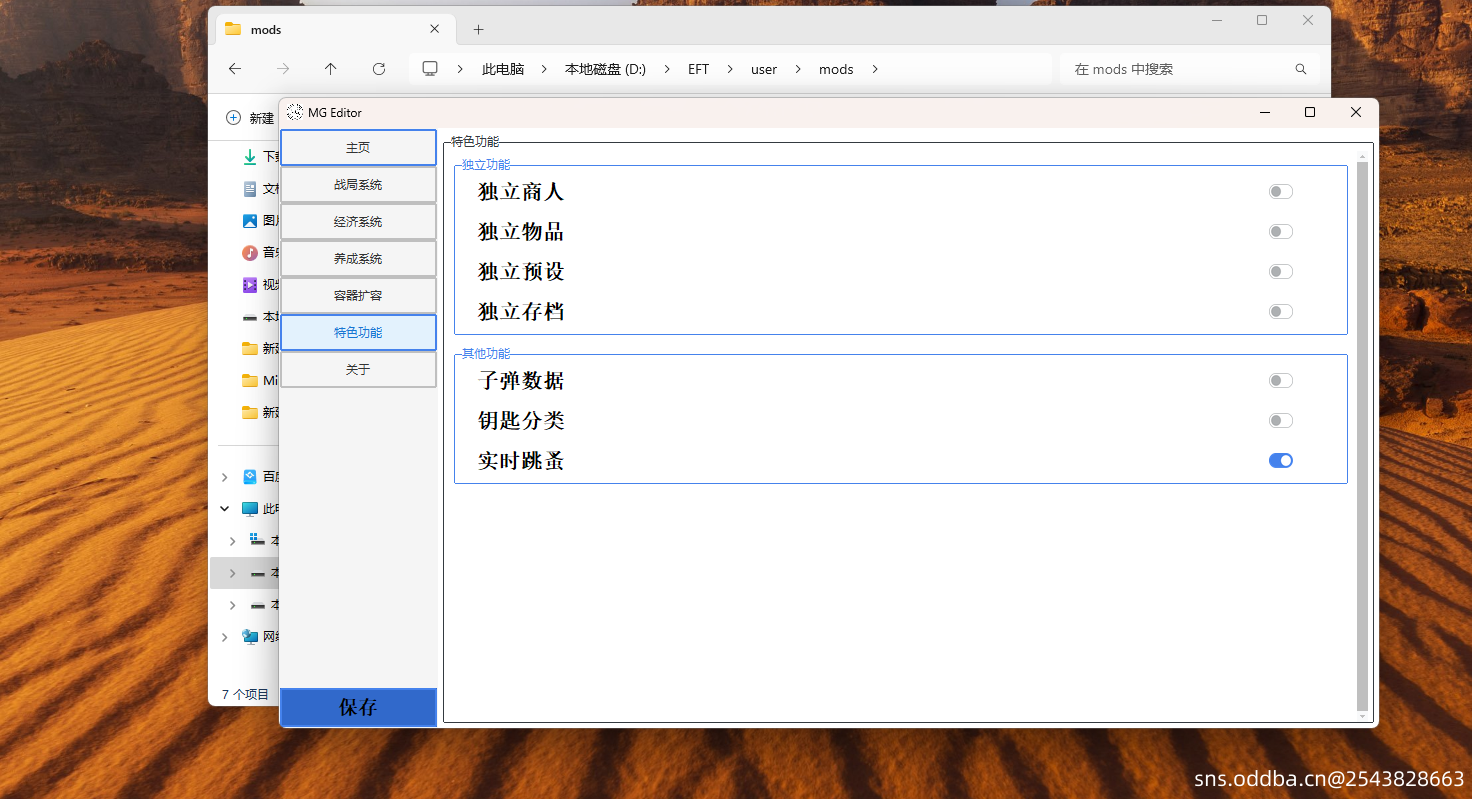Open the 养成系统 section
Viewport: 1472px width, 799px height.
click(358, 259)
